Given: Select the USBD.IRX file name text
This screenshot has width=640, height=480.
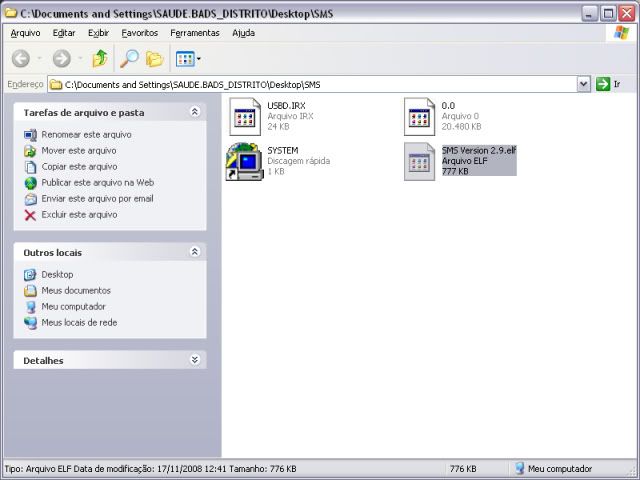Looking at the screenshot, I should [x=286, y=106].
